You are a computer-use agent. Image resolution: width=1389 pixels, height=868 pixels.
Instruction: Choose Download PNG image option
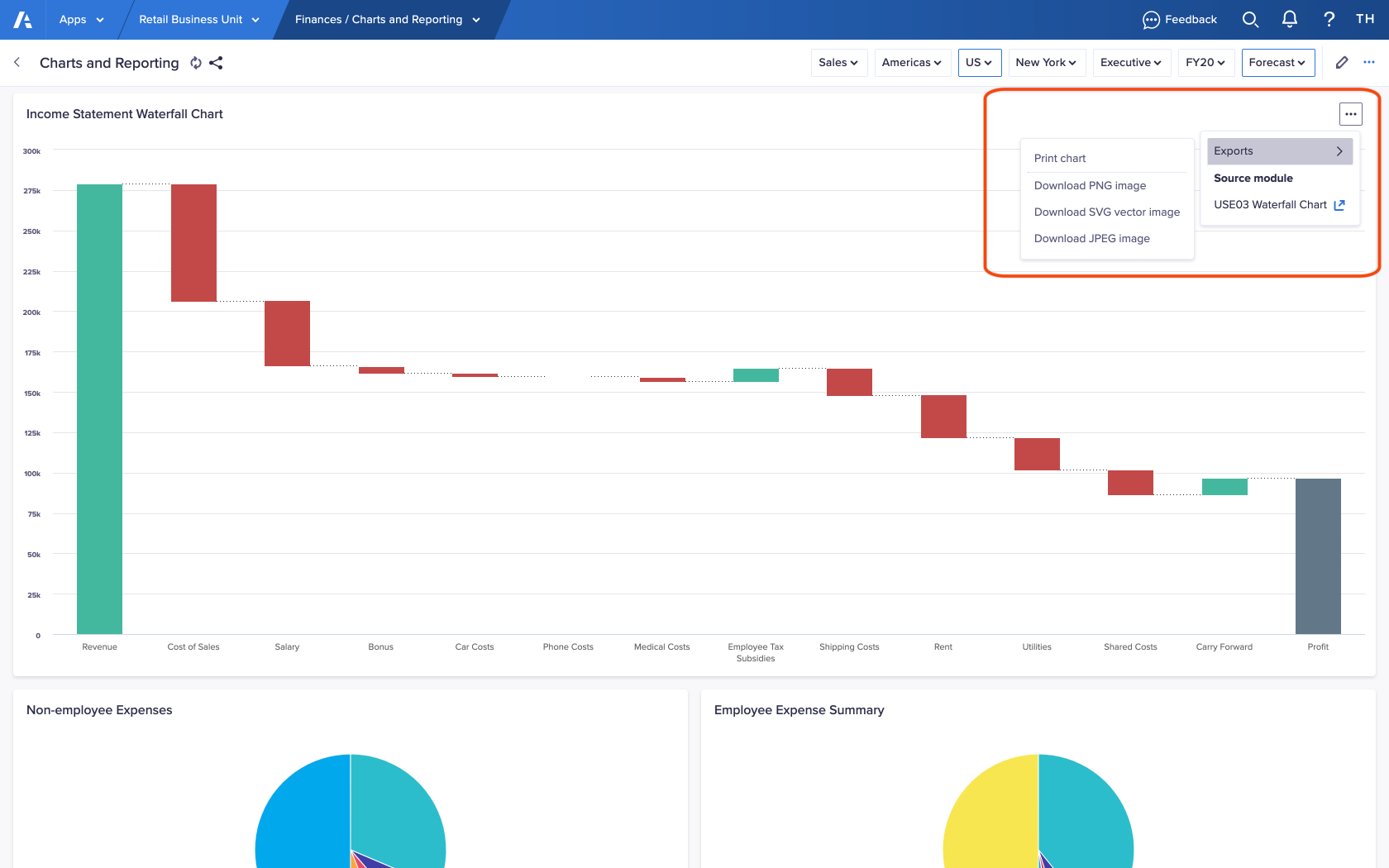tap(1090, 185)
